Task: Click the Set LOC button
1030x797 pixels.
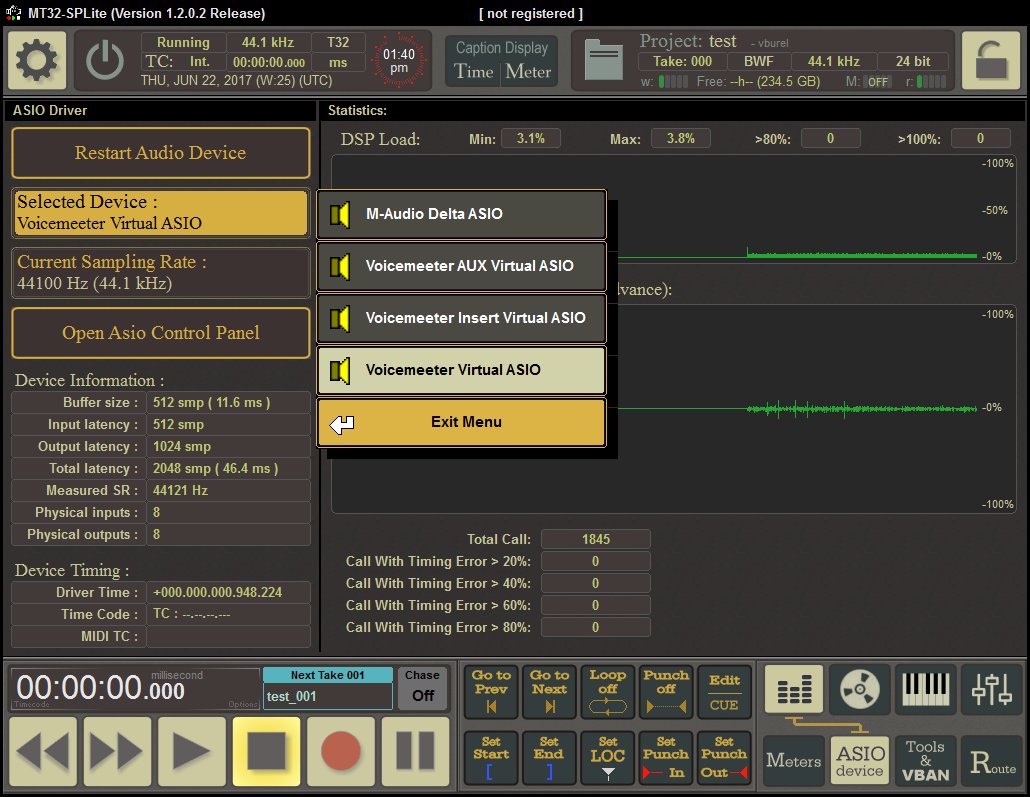Action: (608, 758)
